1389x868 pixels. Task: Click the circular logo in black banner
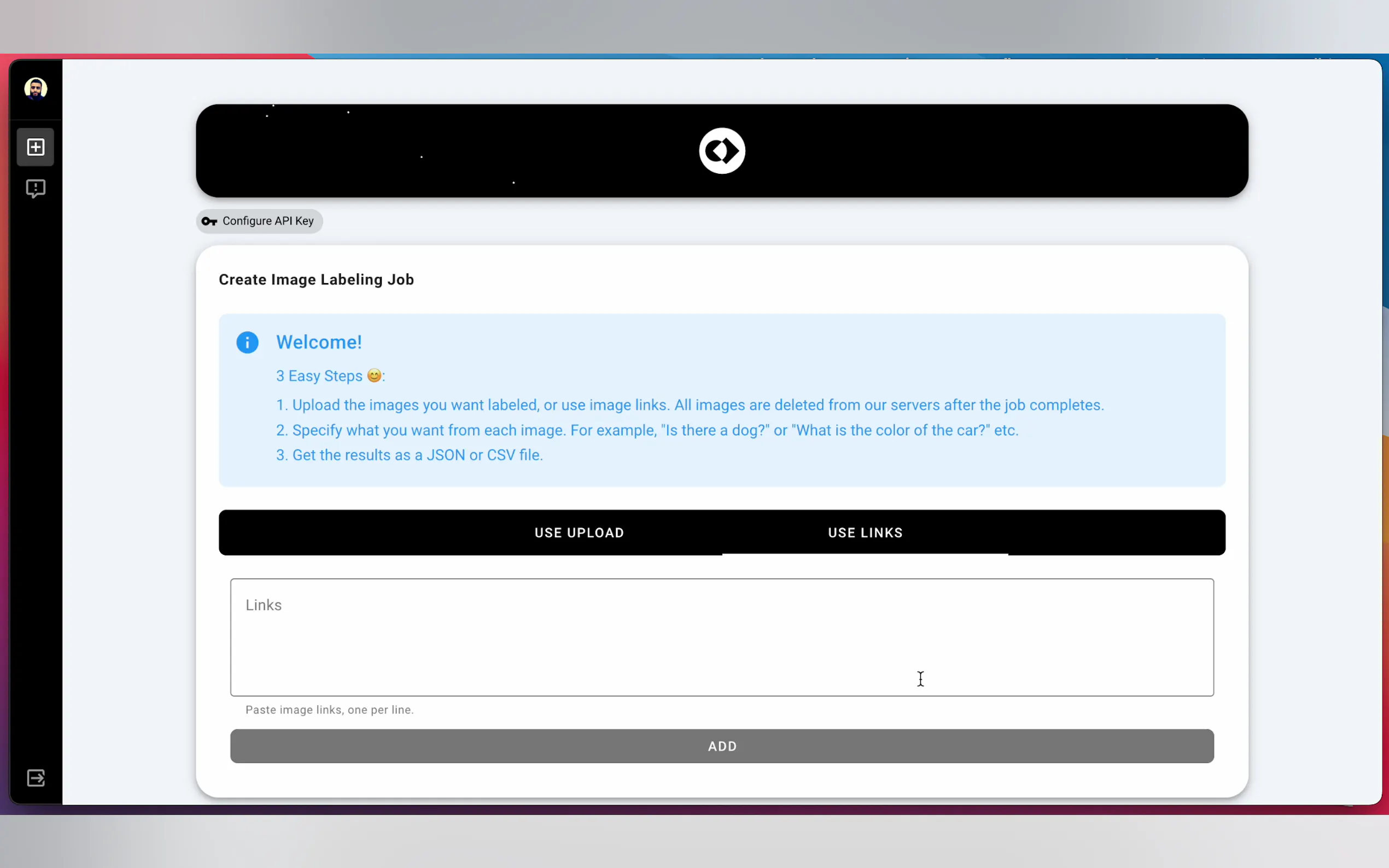[722, 151]
